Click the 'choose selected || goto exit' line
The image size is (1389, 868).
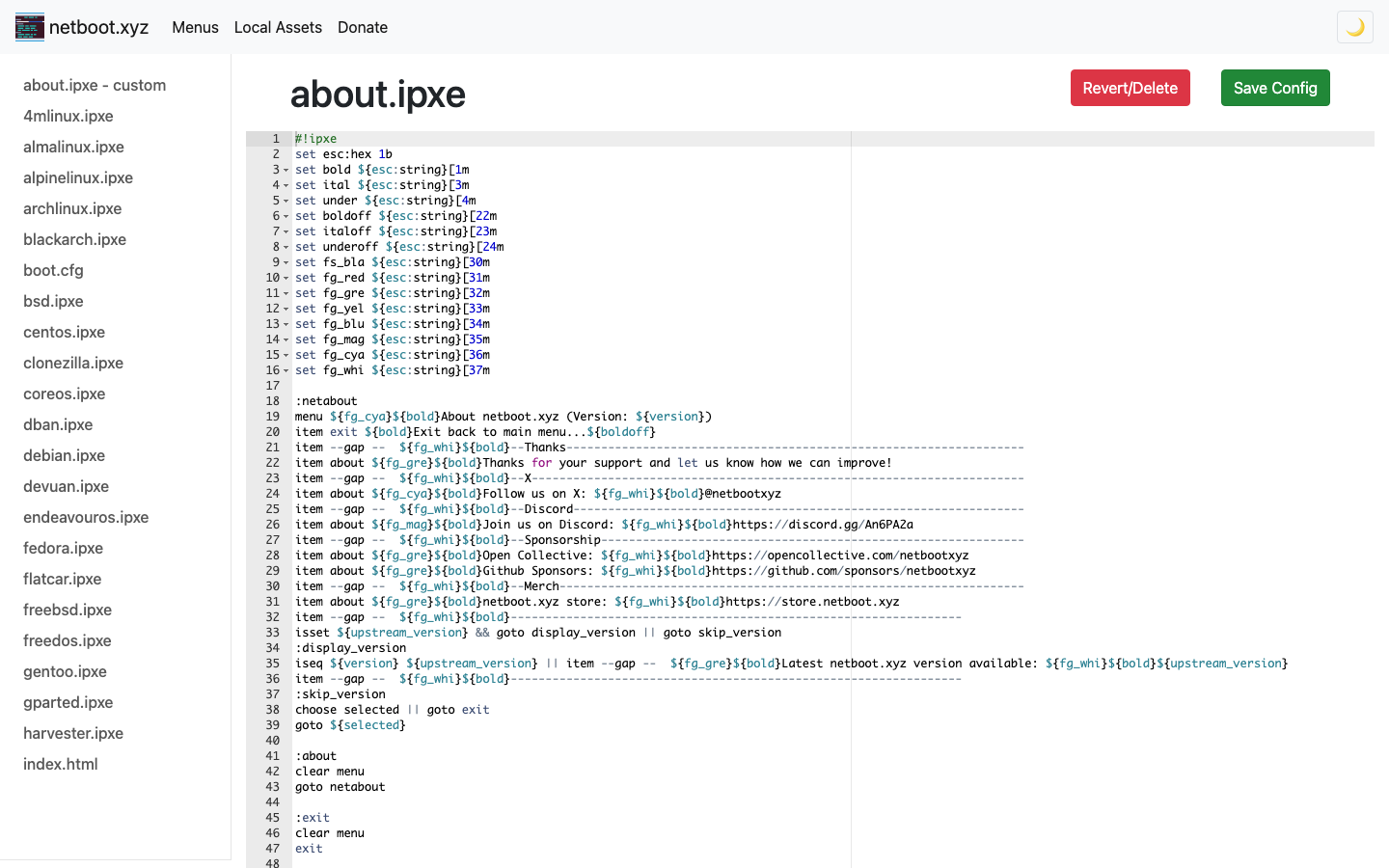[x=392, y=710]
